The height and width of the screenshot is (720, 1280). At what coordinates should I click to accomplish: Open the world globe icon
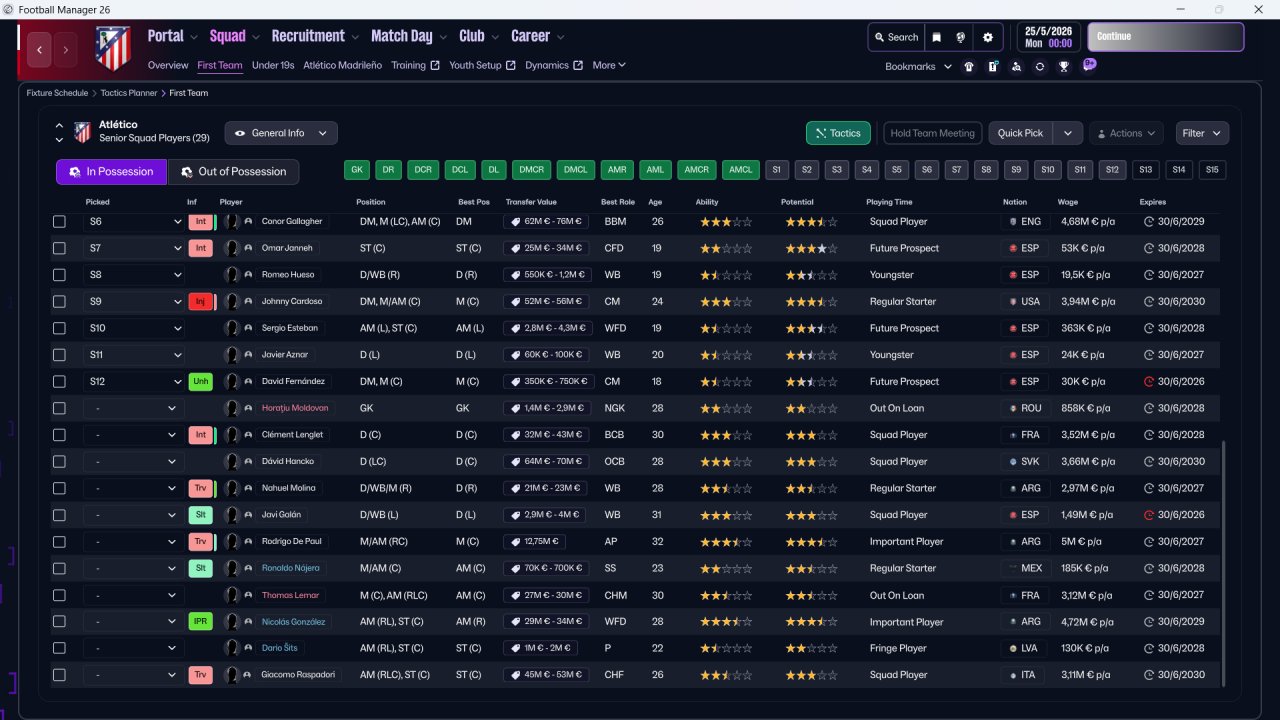coord(961,37)
